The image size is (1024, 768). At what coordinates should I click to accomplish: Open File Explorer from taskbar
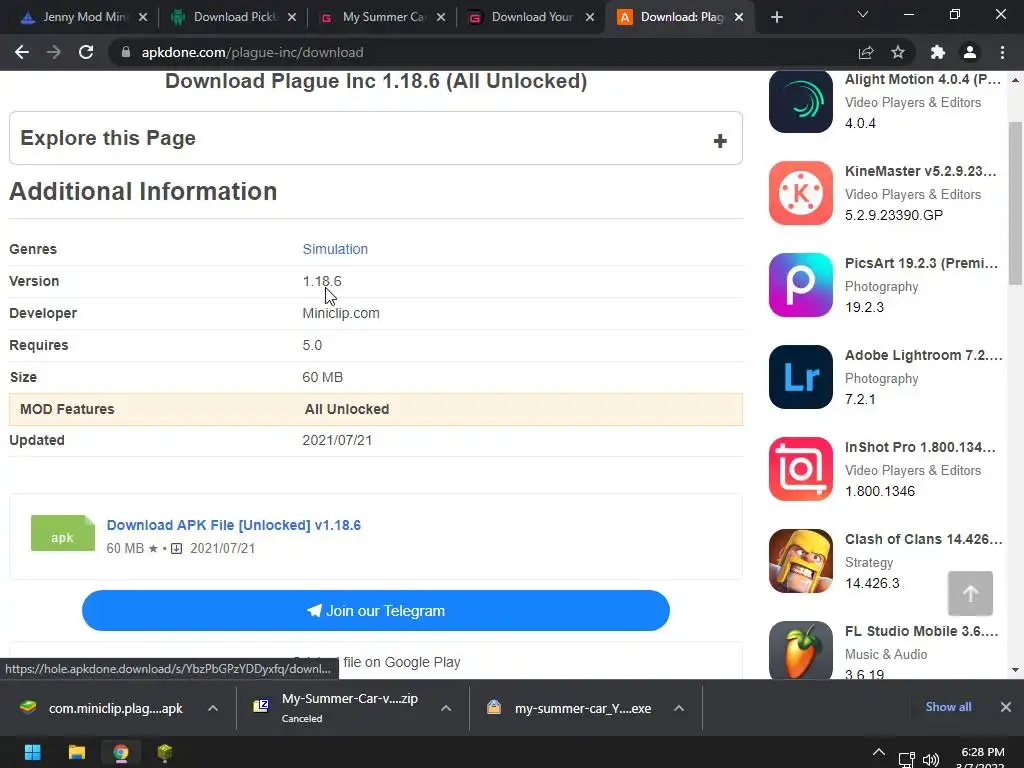pos(76,752)
